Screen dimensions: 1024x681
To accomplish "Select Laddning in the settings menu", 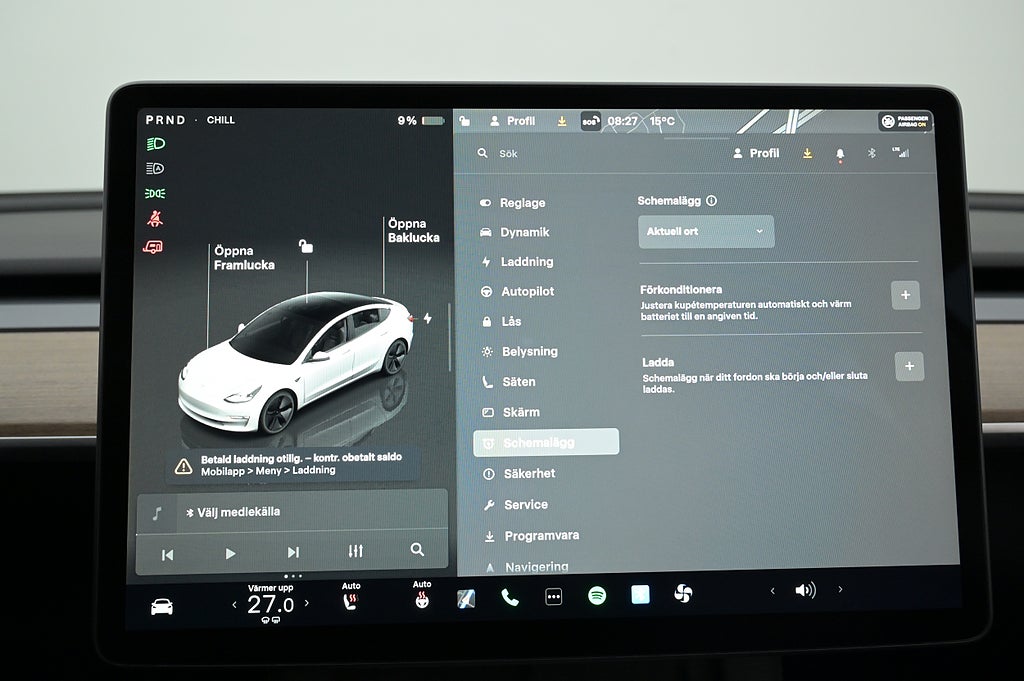I will coord(526,262).
